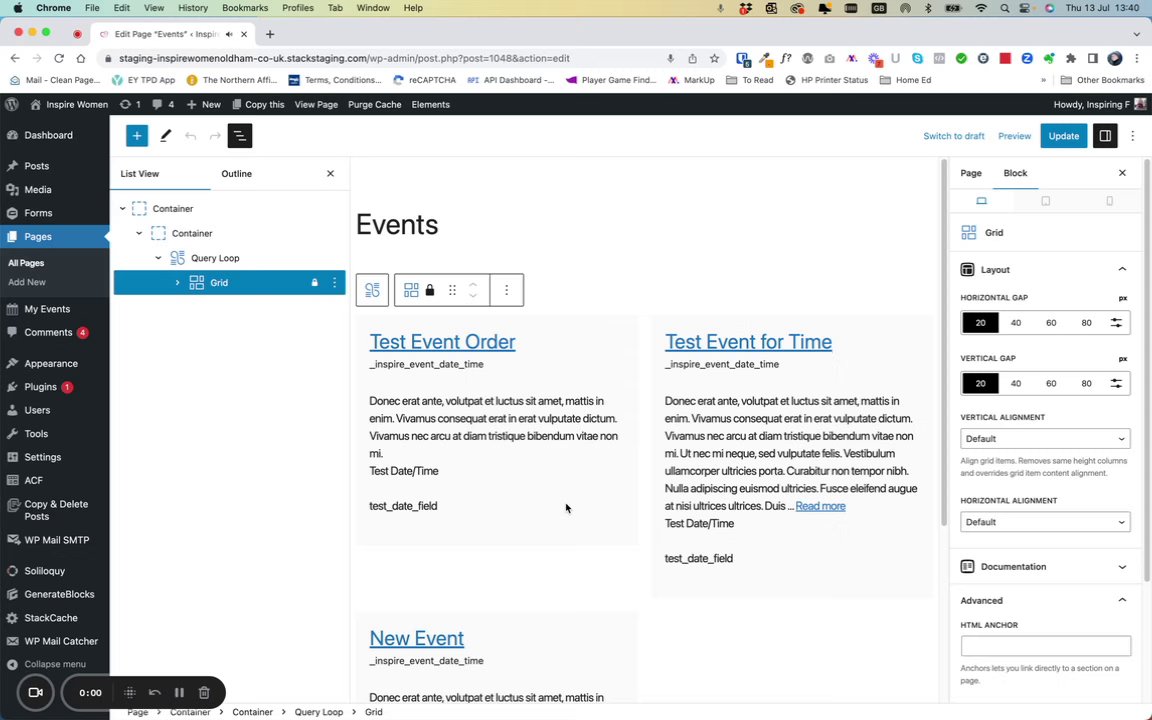Restart recording using the undo arrow

154,692
